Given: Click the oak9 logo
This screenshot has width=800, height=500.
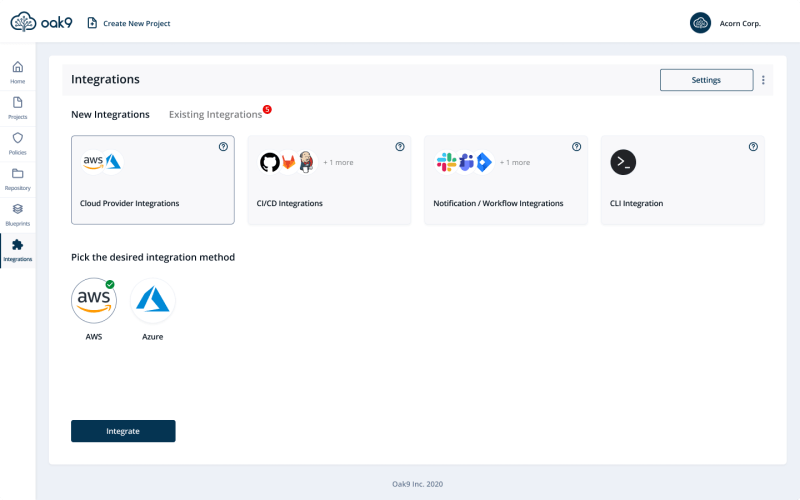Looking at the screenshot, I should point(41,22).
